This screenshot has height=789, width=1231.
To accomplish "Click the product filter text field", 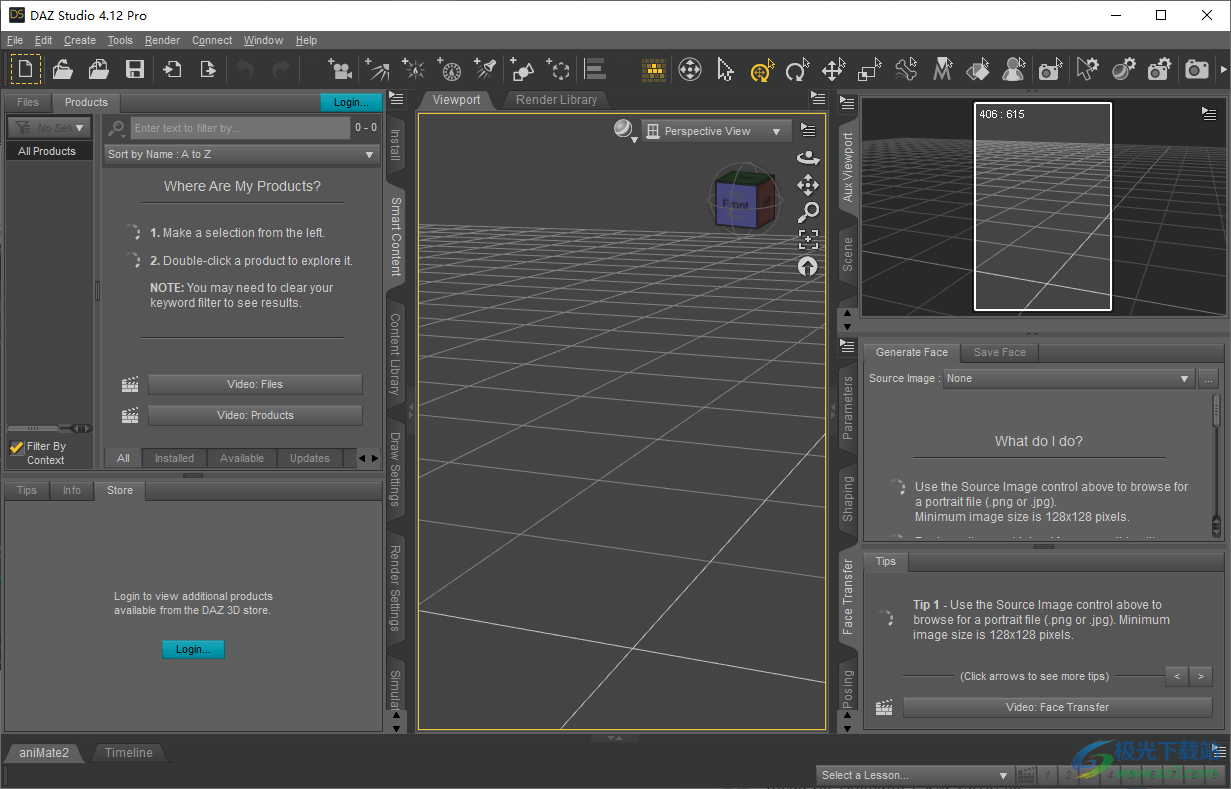I will [x=240, y=127].
